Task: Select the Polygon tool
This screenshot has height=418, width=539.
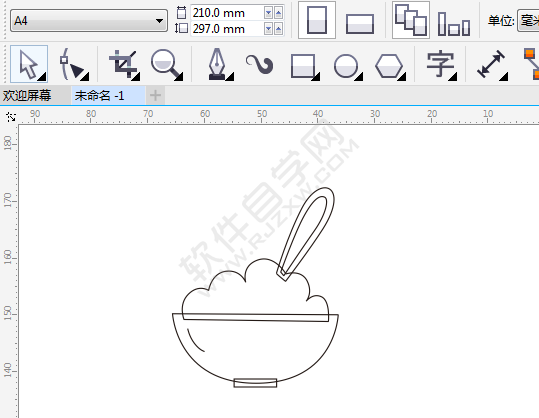Action: (x=390, y=65)
